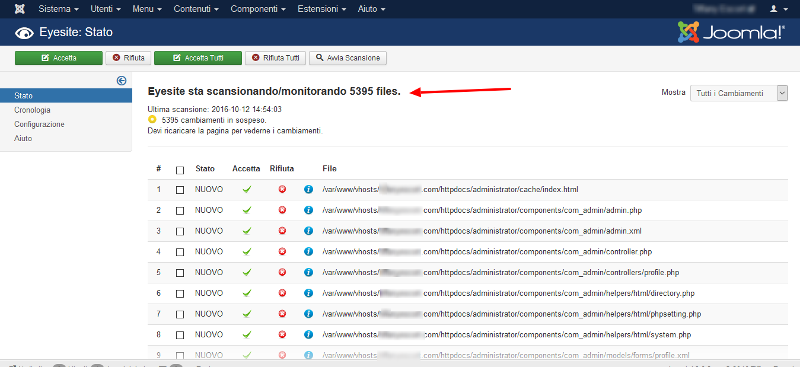Click the file path ending helpers/html/system.php
Image resolution: width=800 pixels, height=367 pixels.
tap(507, 335)
